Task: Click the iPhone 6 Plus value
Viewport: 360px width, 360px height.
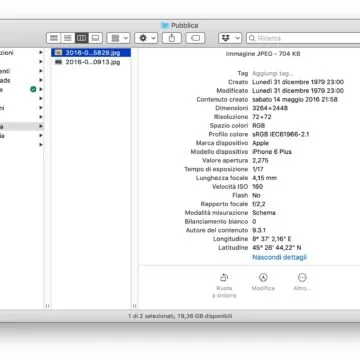Action: click(272, 152)
